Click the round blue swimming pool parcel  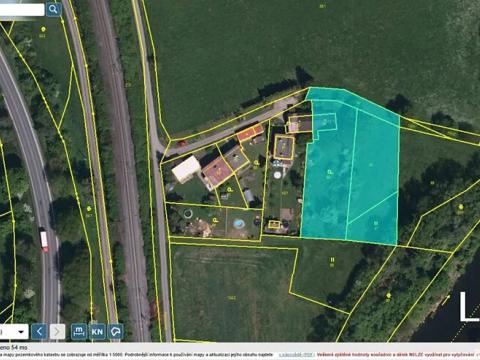[x=238, y=223]
